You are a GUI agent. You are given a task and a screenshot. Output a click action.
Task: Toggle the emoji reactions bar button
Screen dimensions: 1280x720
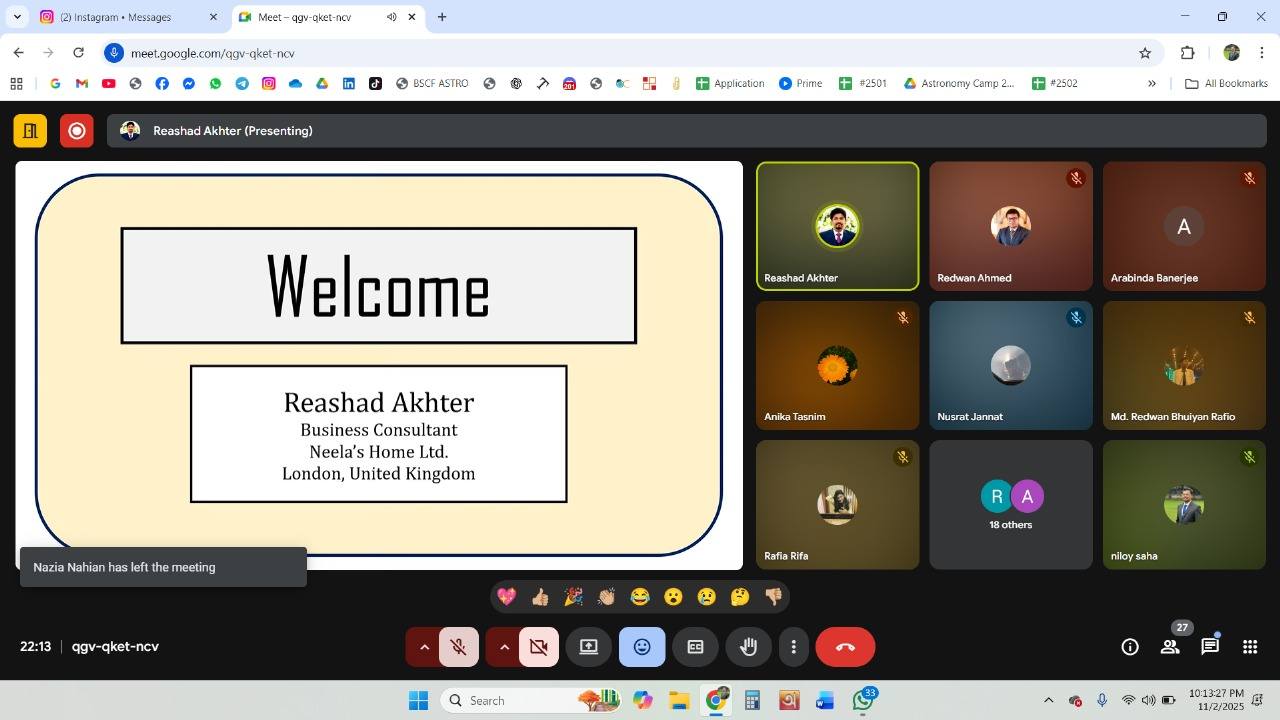tap(642, 647)
